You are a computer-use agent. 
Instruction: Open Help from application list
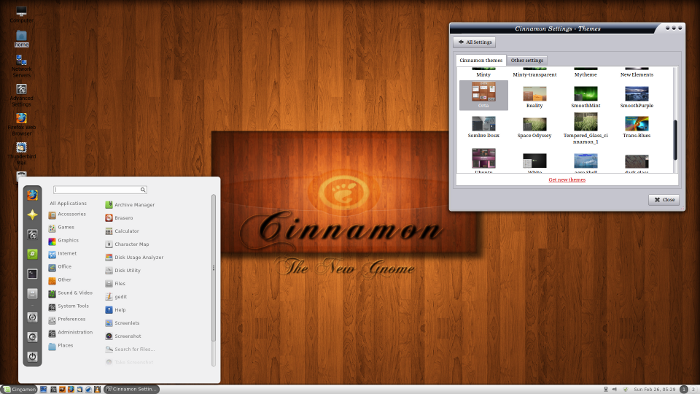(x=116, y=310)
